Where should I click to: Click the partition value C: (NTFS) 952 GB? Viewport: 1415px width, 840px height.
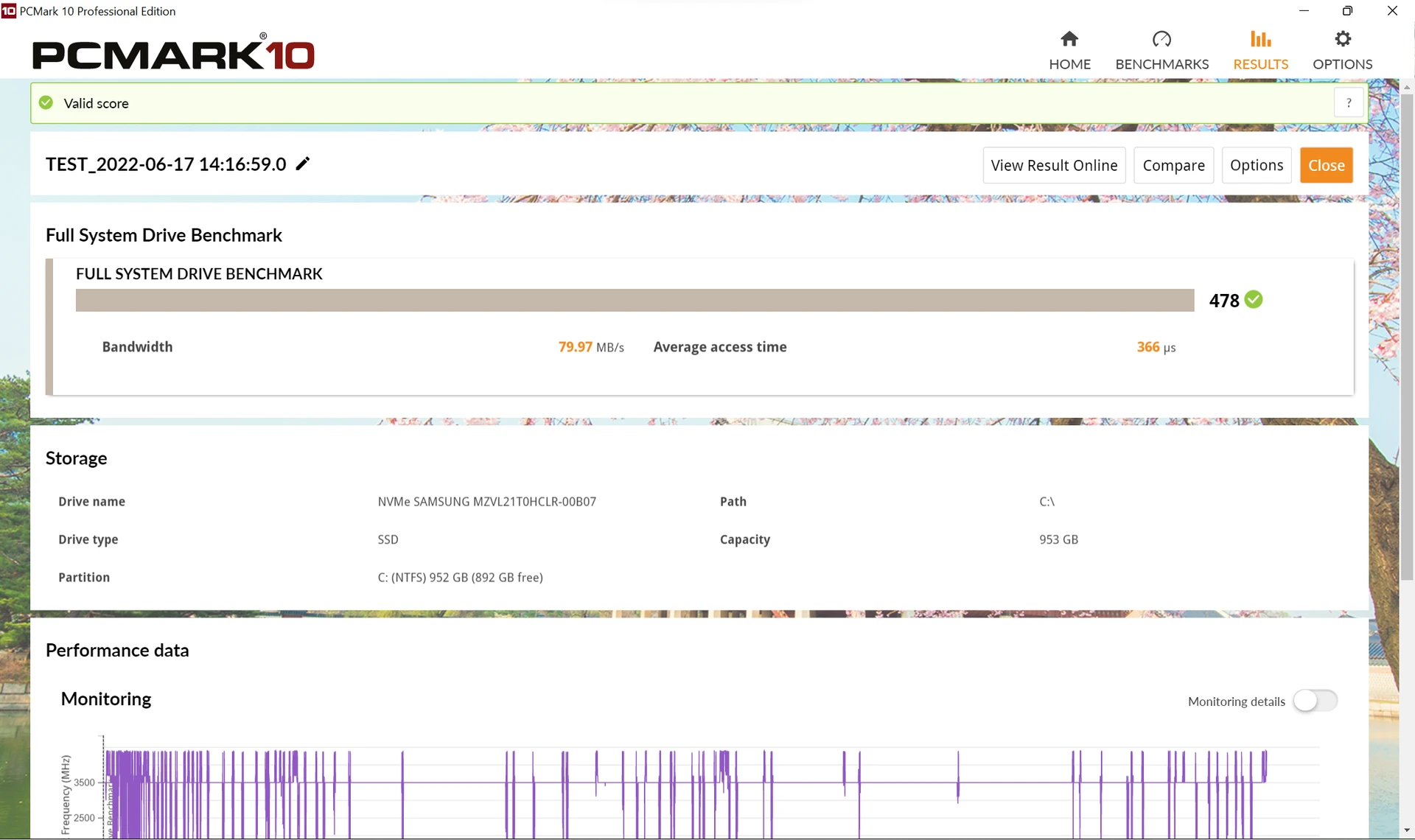(x=460, y=578)
